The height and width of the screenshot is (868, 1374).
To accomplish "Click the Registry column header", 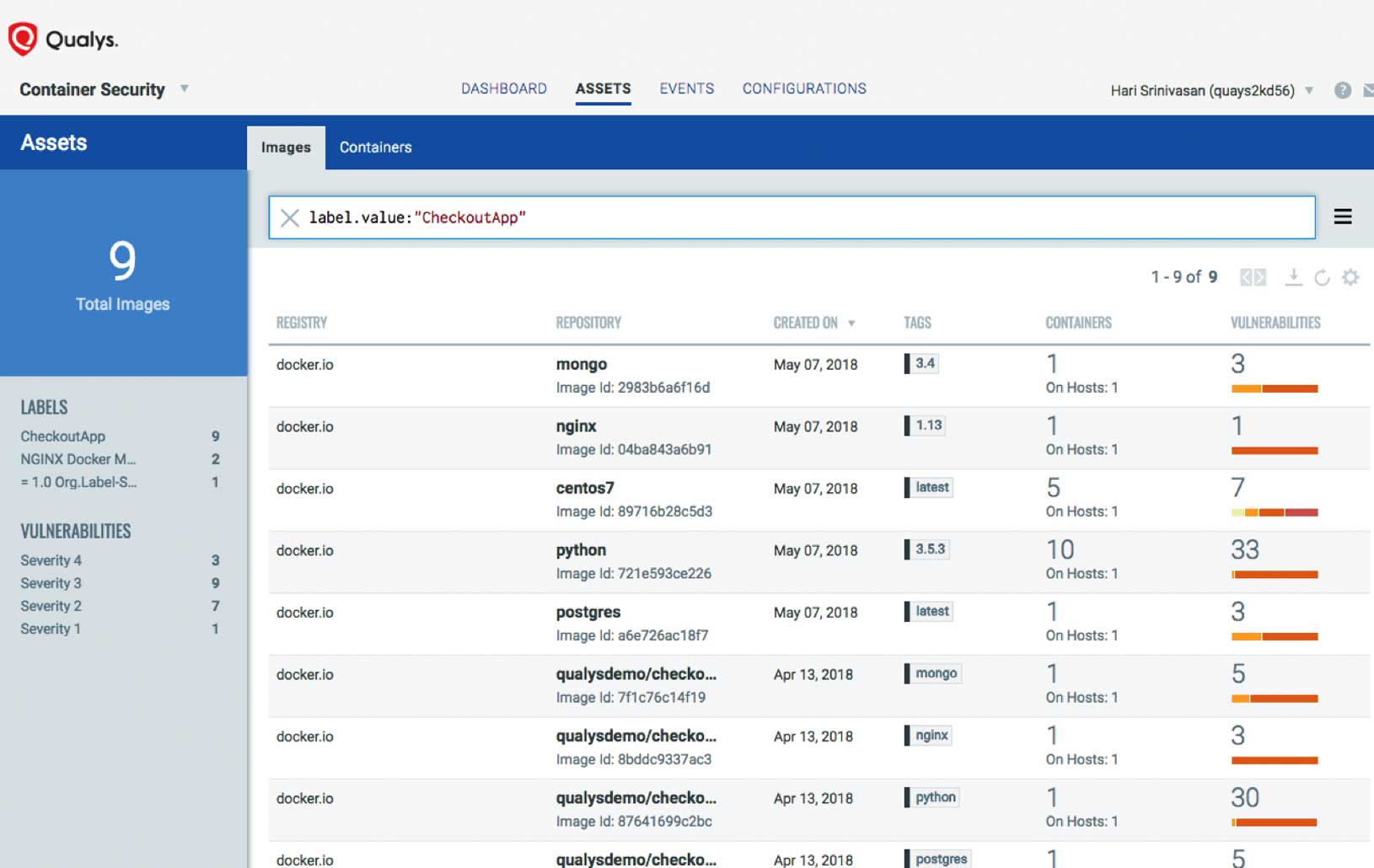I will pos(302,323).
